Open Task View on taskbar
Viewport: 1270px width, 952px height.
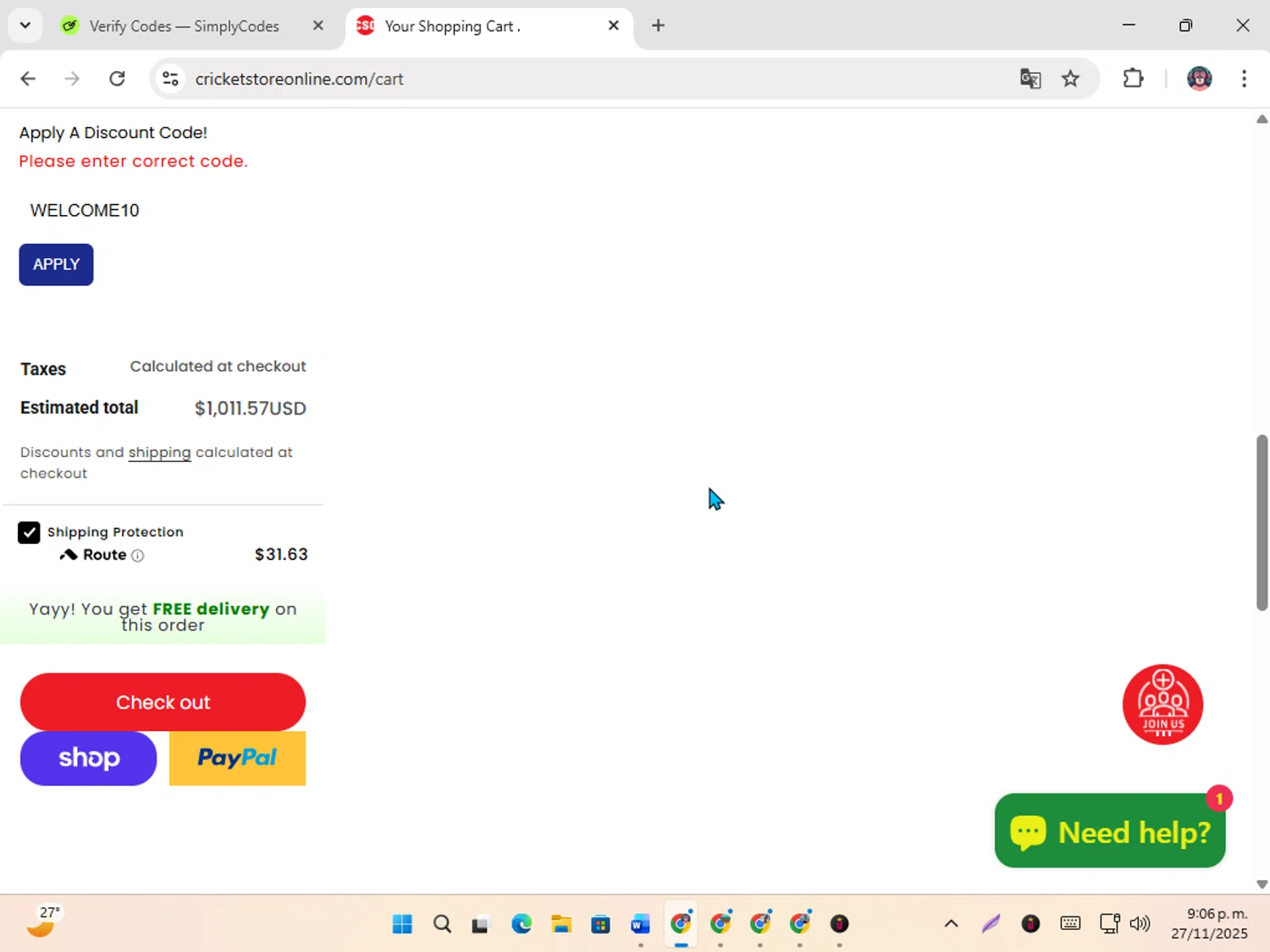[x=481, y=924]
